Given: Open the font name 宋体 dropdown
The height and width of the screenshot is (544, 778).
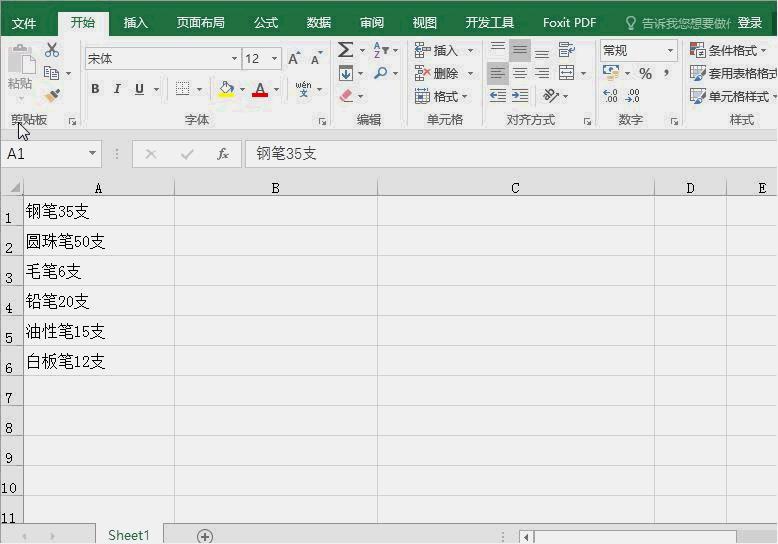Looking at the screenshot, I should pyautogui.click(x=234, y=59).
